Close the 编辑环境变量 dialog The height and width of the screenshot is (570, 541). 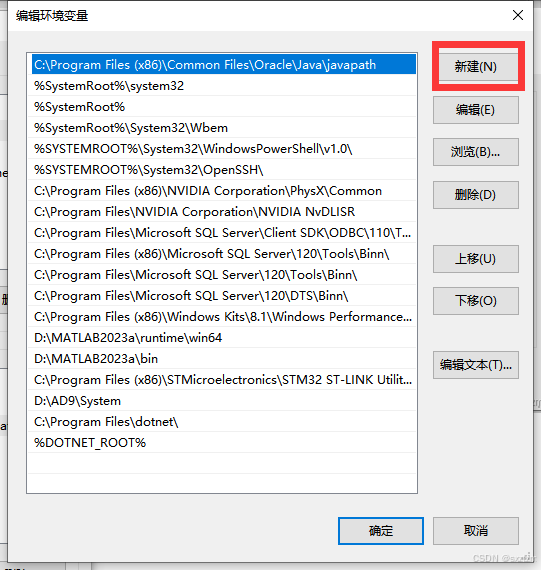tap(518, 15)
